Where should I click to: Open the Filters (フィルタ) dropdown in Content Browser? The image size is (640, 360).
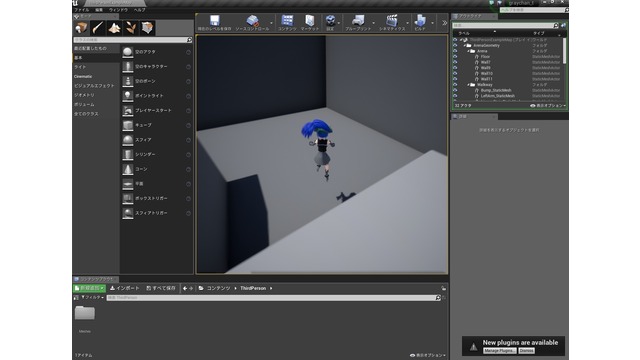coord(92,298)
